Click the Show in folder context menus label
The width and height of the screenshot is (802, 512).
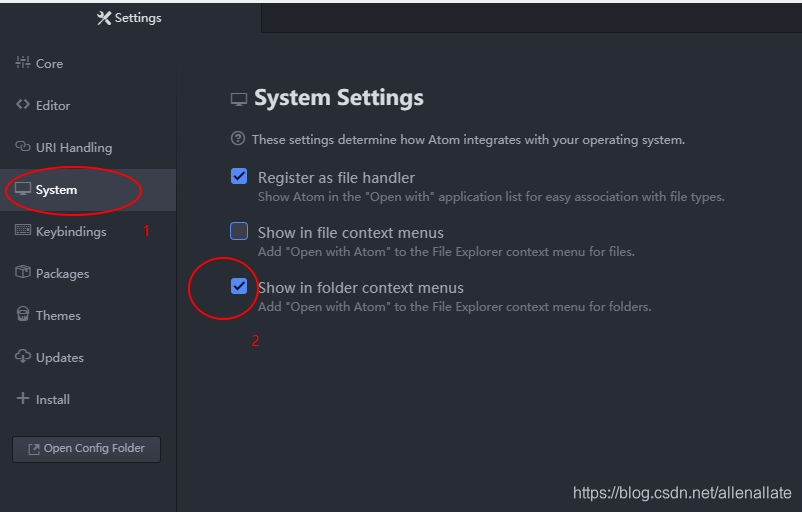[x=361, y=288]
